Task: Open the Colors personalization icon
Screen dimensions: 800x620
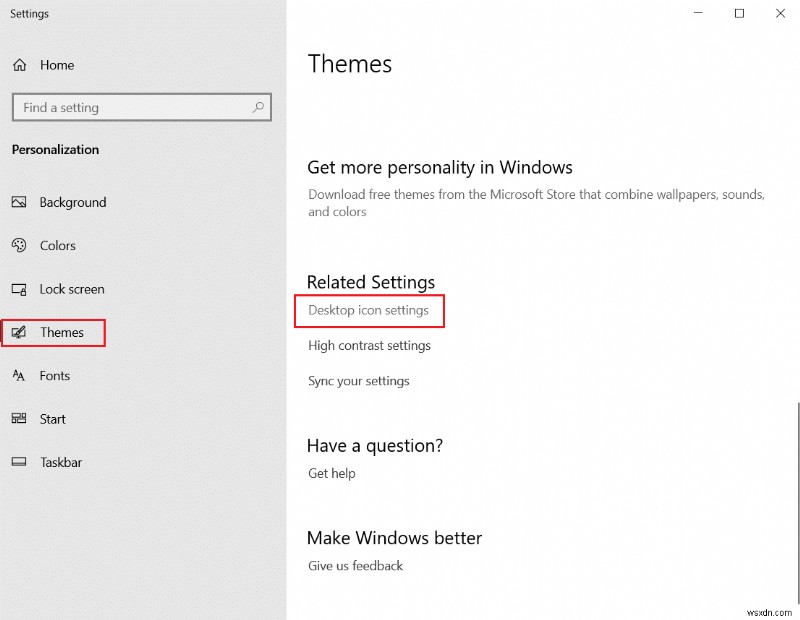Action: (20, 246)
